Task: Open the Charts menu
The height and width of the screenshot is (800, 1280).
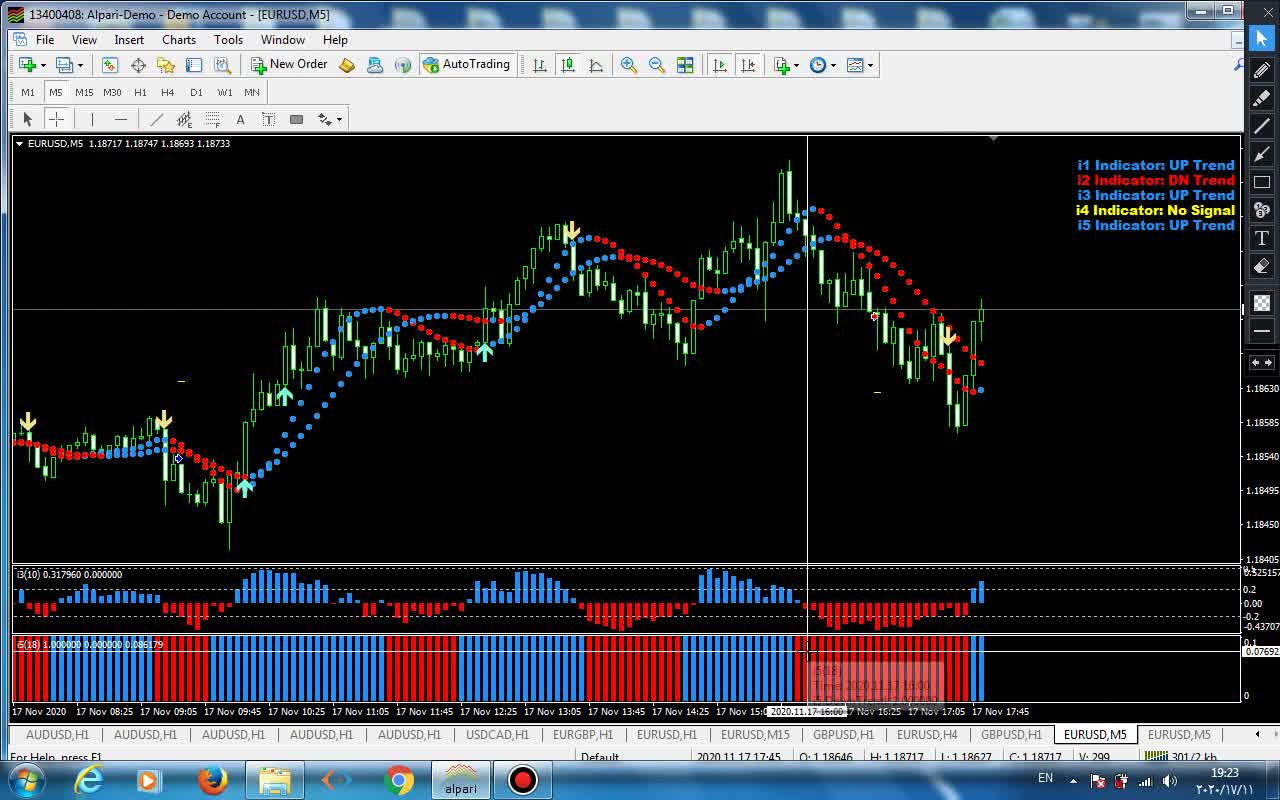Action: [179, 40]
